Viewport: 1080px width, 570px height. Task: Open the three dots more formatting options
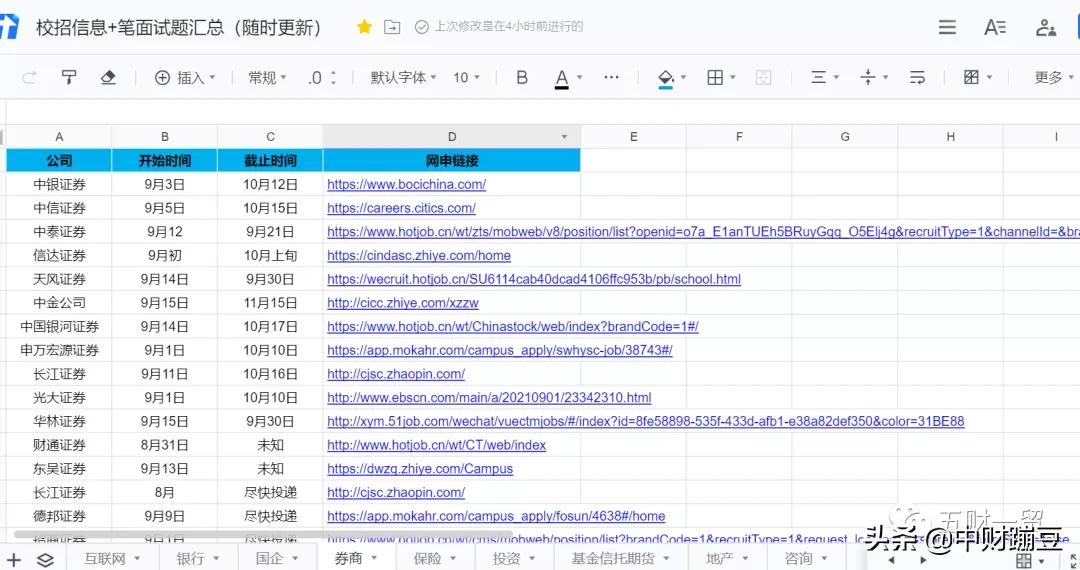[611, 77]
